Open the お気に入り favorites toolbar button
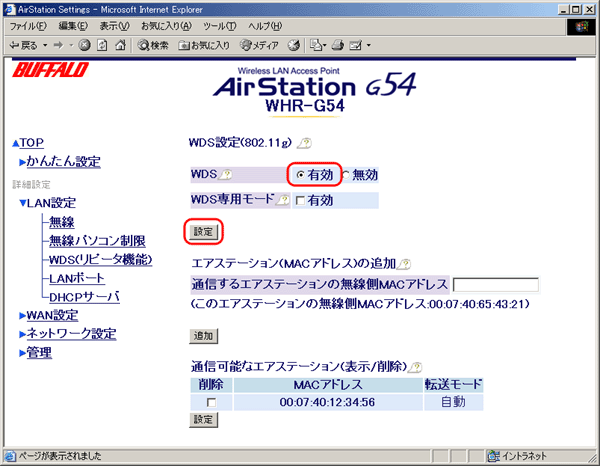600x466 pixels. click(204, 46)
